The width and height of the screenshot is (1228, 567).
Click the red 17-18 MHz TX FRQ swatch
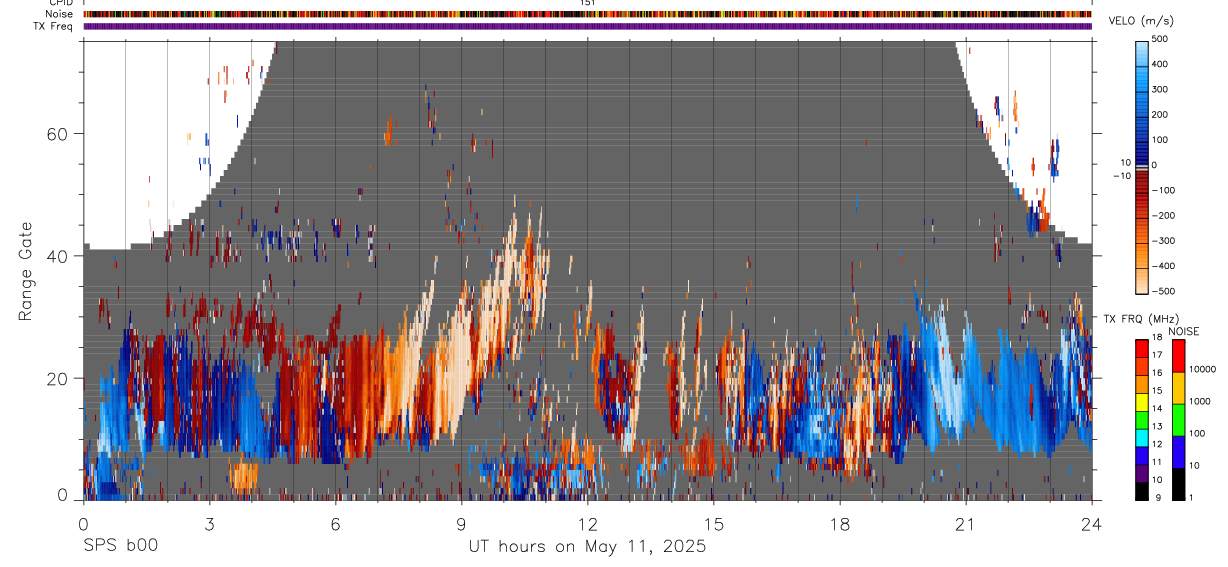[x=1141, y=348]
